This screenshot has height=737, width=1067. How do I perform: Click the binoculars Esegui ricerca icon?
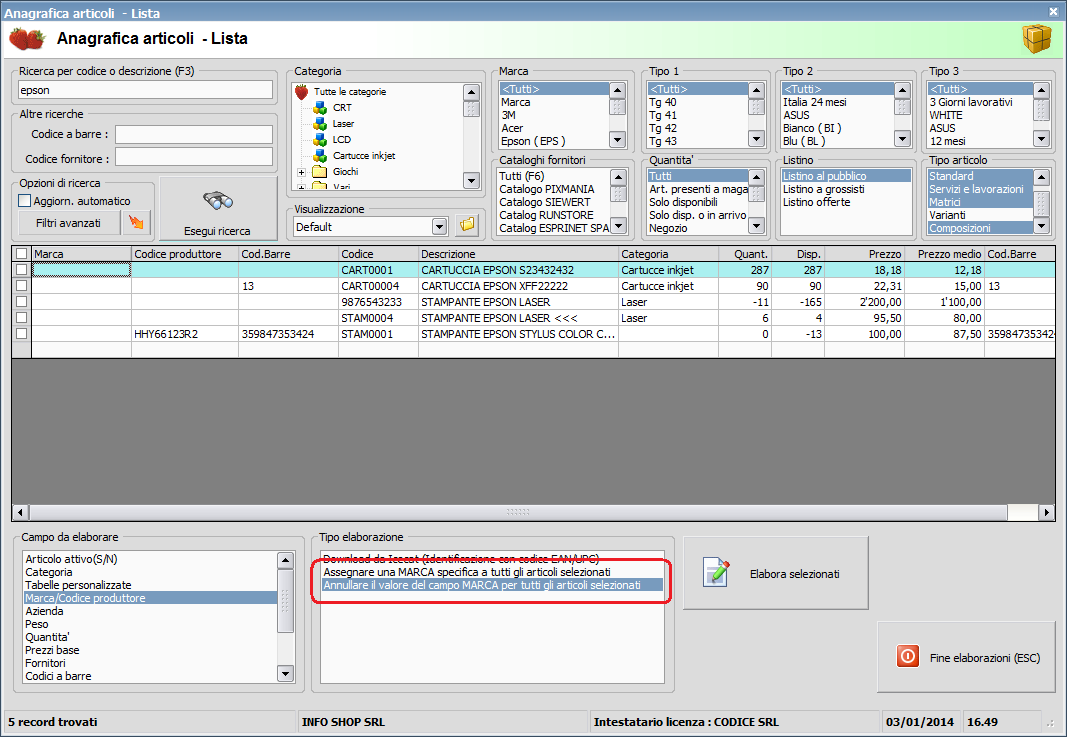coord(218,201)
